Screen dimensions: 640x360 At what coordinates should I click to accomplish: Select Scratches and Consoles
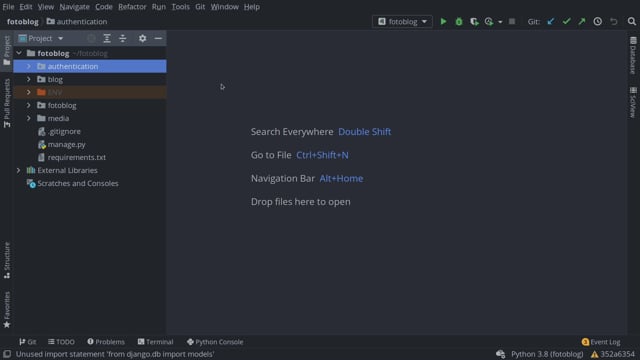(78, 183)
